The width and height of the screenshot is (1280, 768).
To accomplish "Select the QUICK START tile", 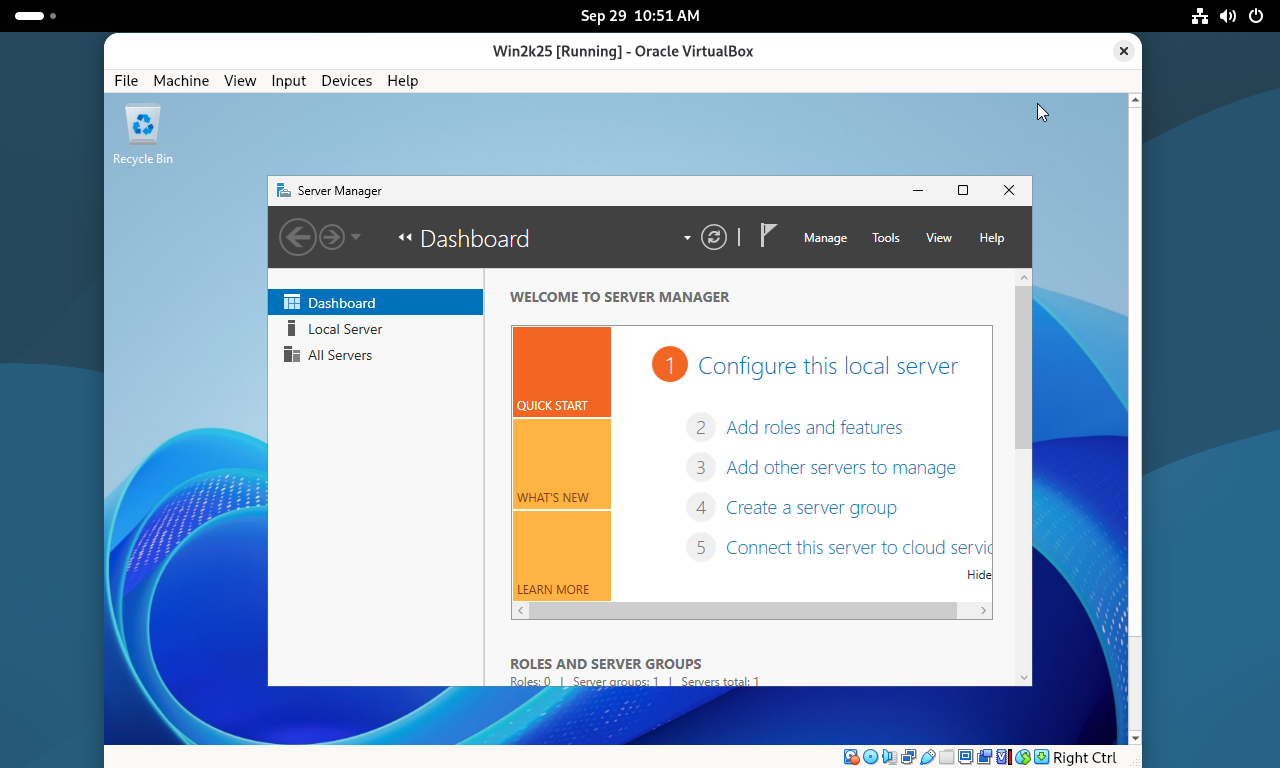I will 561,372.
